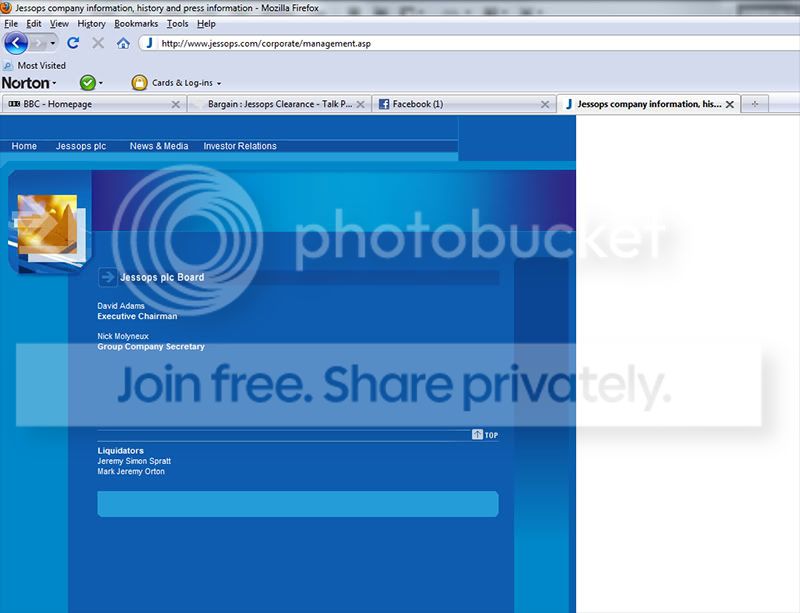
Task: Click the Cards & Log-ins padlock icon
Action: point(139,83)
